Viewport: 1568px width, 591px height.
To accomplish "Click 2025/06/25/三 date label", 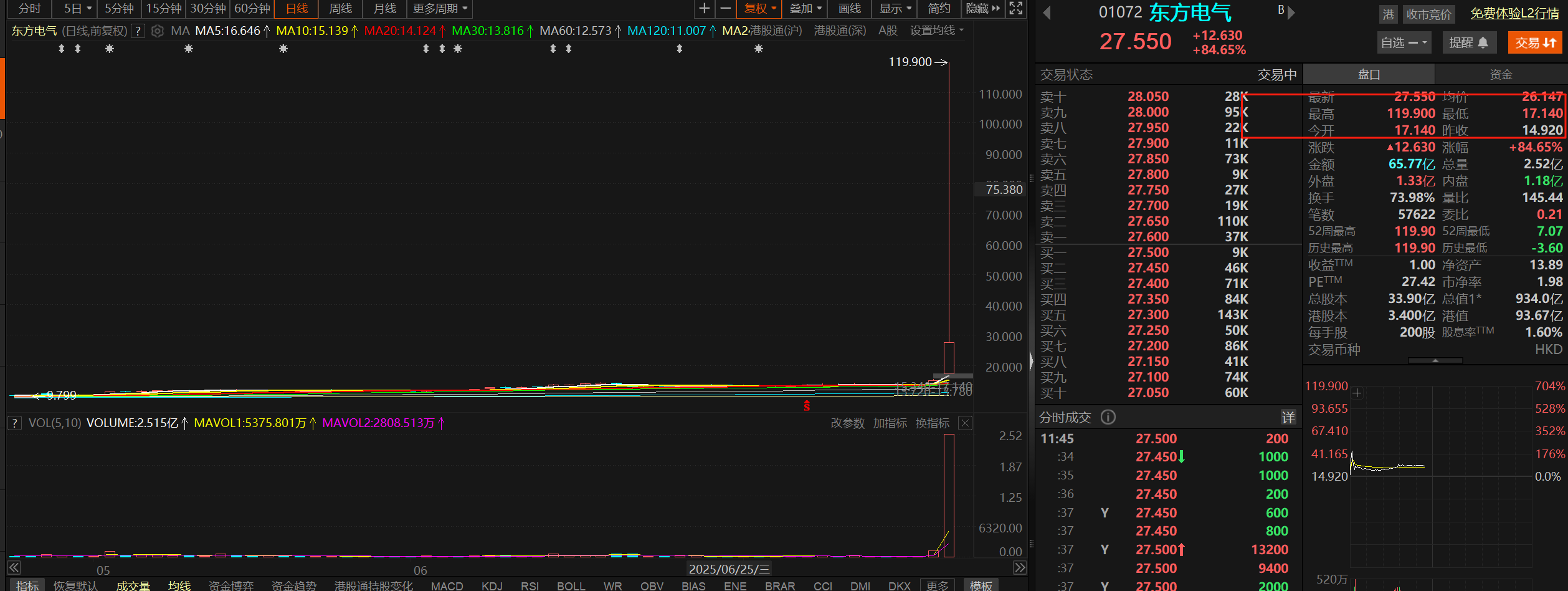I will tap(729, 569).
